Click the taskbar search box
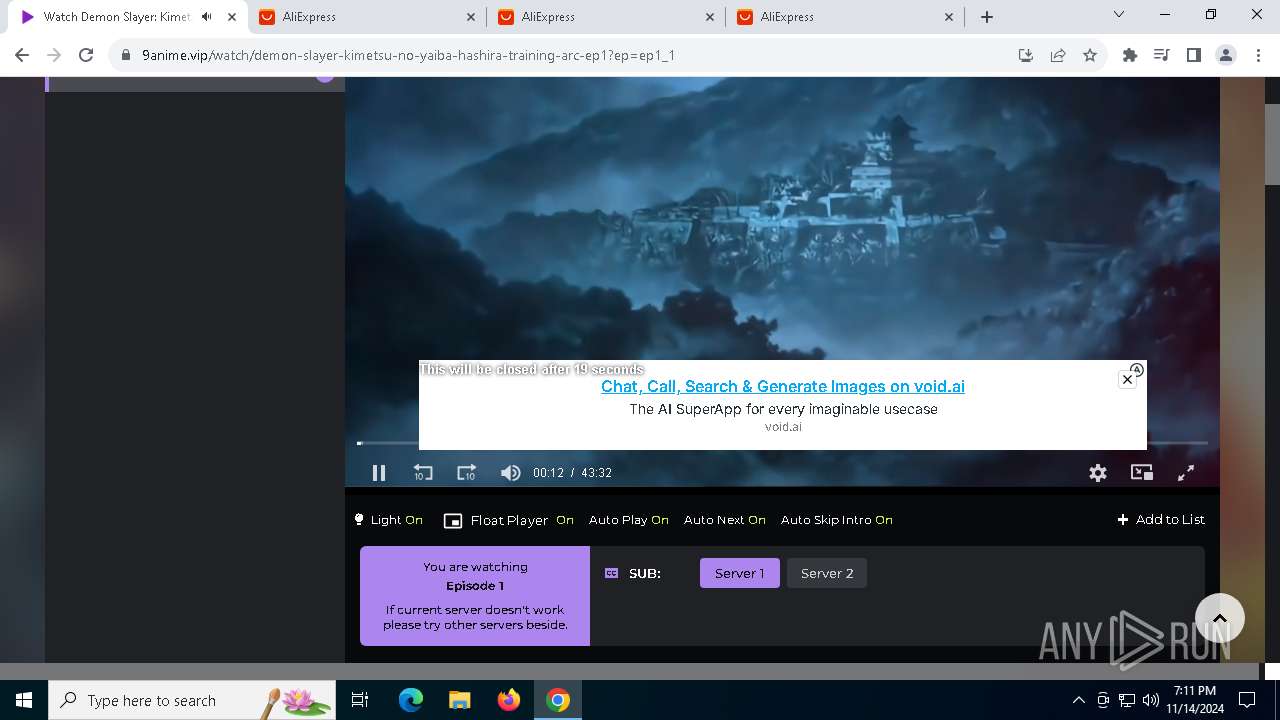Image resolution: width=1280 pixels, height=720 pixels. pos(192,700)
